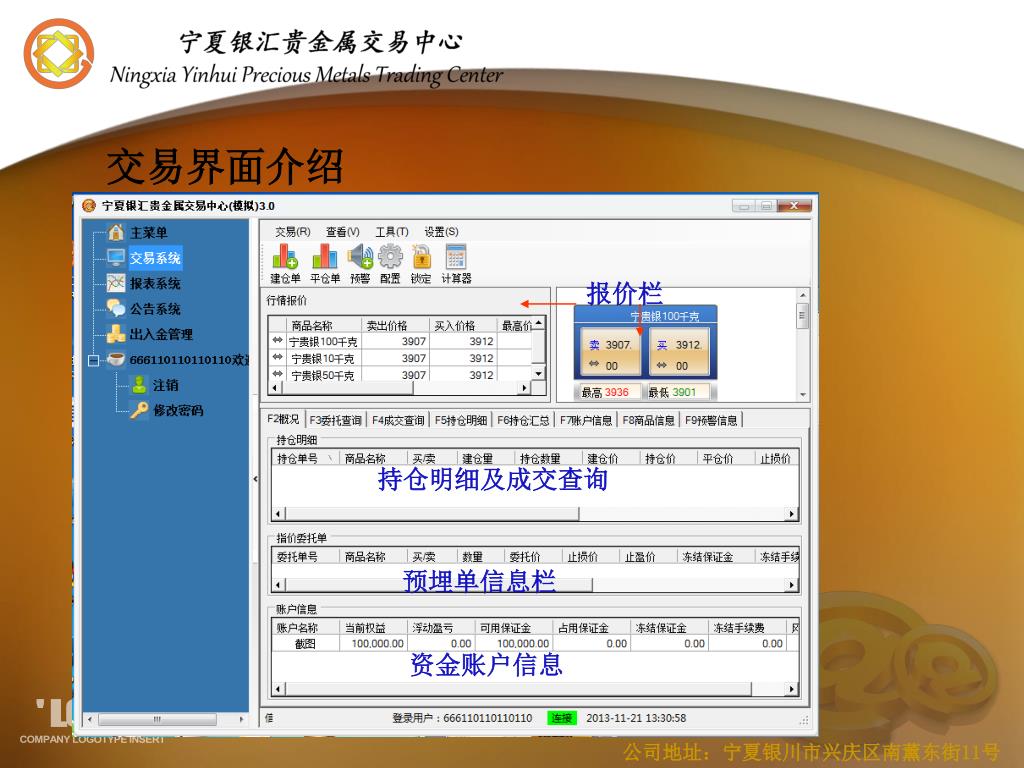The width and height of the screenshot is (1024, 768).
Task: Select the 宁贵银10千克 quote row
Action: (x=401, y=359)
